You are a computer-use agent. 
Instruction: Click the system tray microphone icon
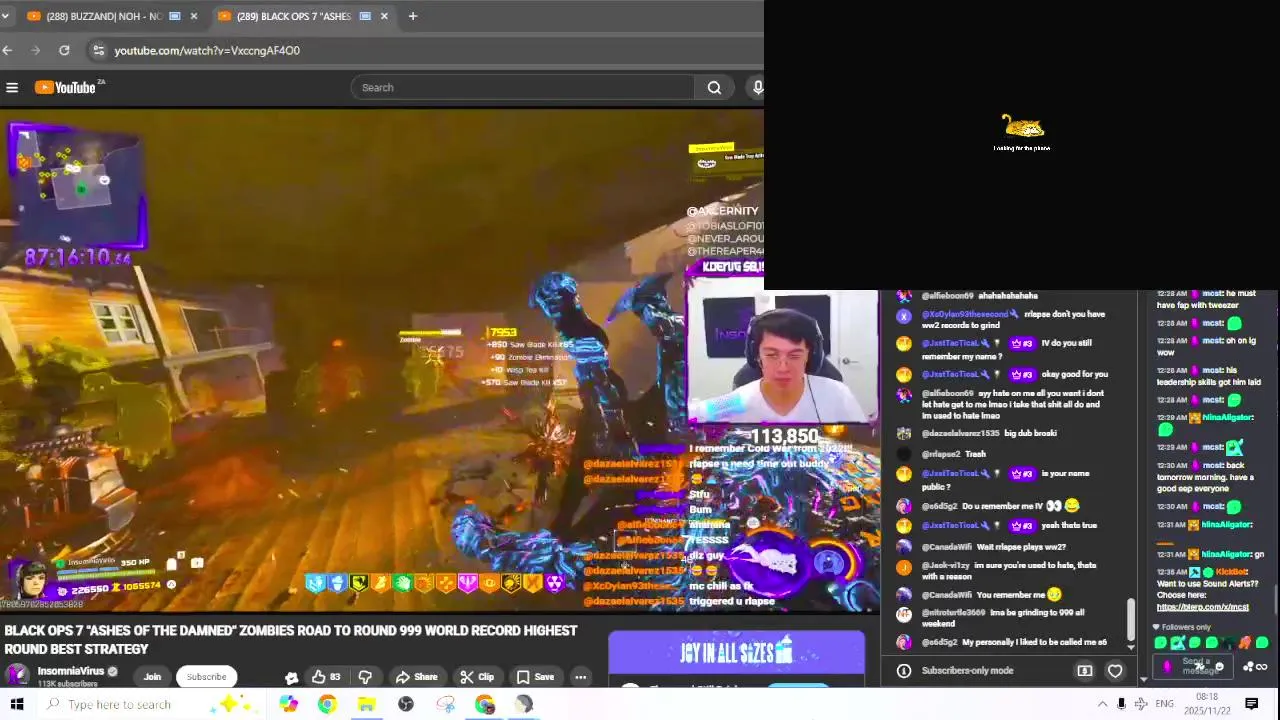(1121, 704)
